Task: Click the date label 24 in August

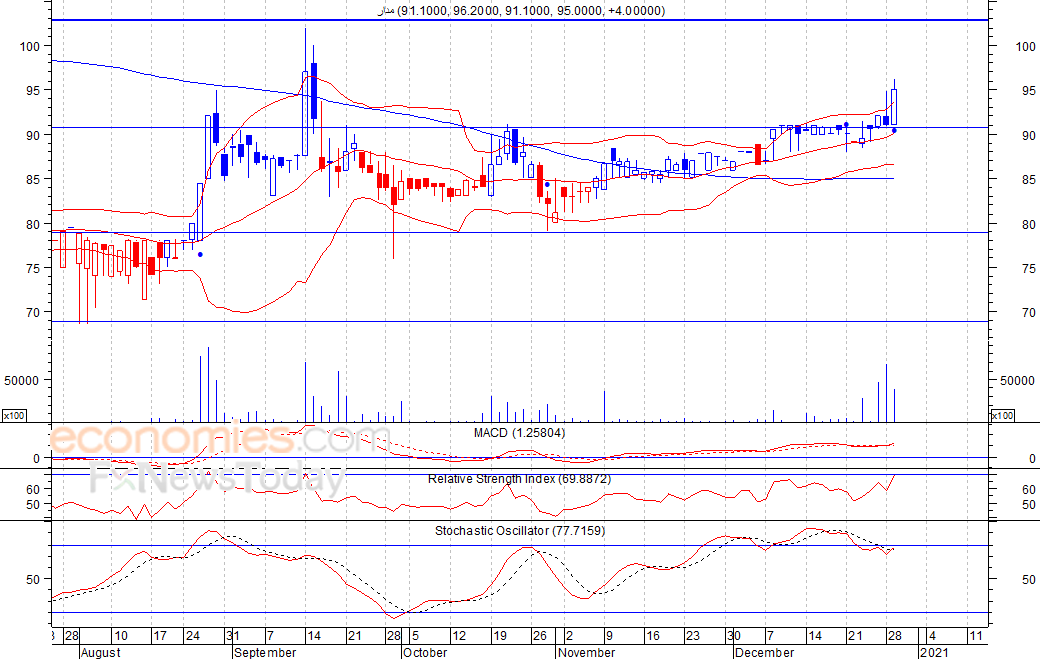Action: pyautogui.click(x=192, y=636)
